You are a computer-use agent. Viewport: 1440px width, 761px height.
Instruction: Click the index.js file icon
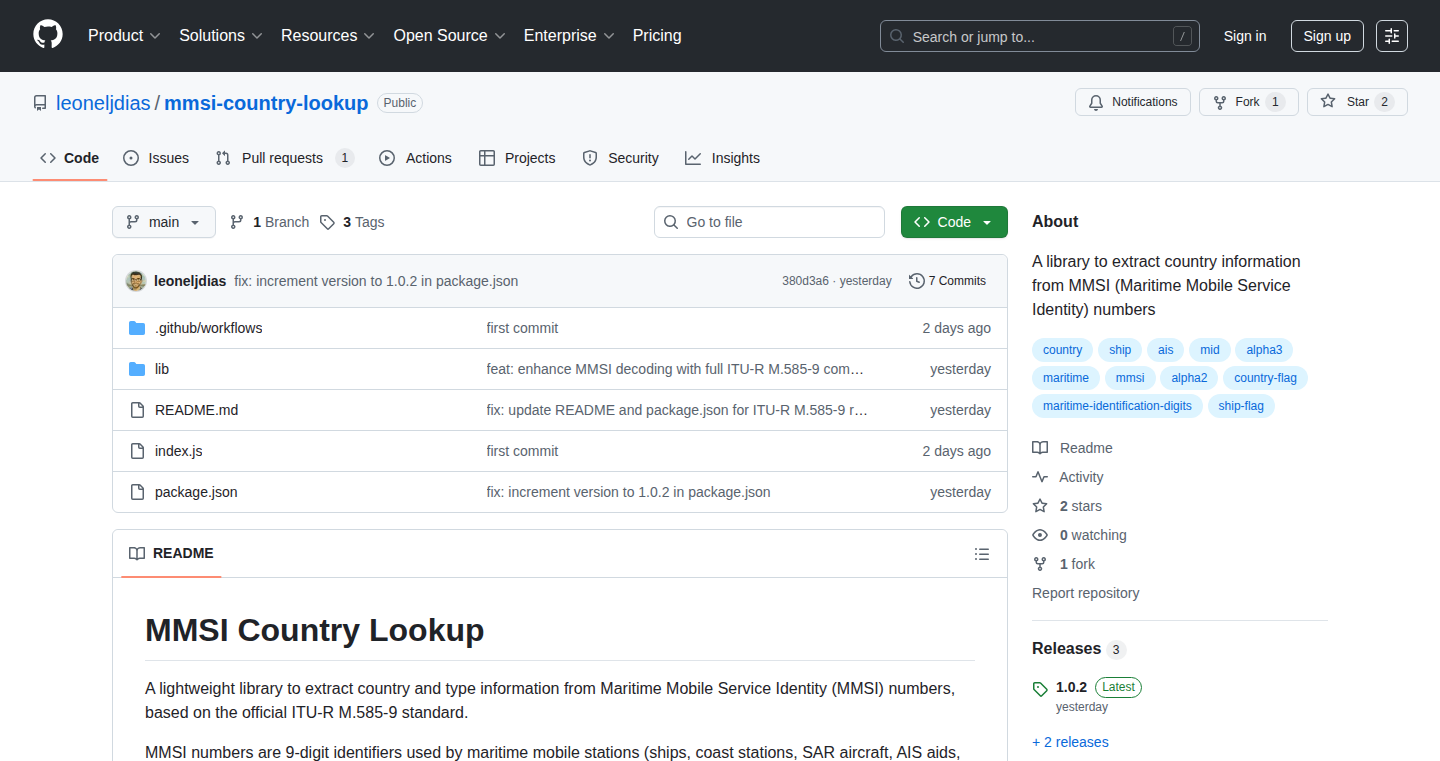pyautogui.click(x=137, y=451)
